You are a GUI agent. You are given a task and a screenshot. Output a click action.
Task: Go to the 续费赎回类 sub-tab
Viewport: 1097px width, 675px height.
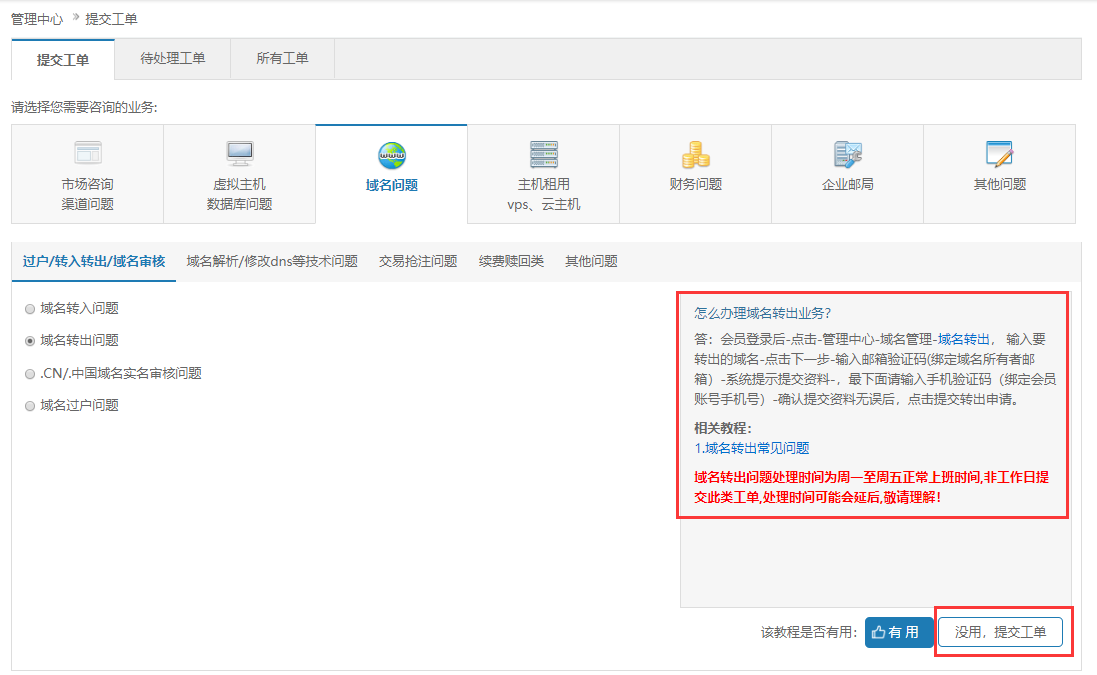[x=511, y=261]
